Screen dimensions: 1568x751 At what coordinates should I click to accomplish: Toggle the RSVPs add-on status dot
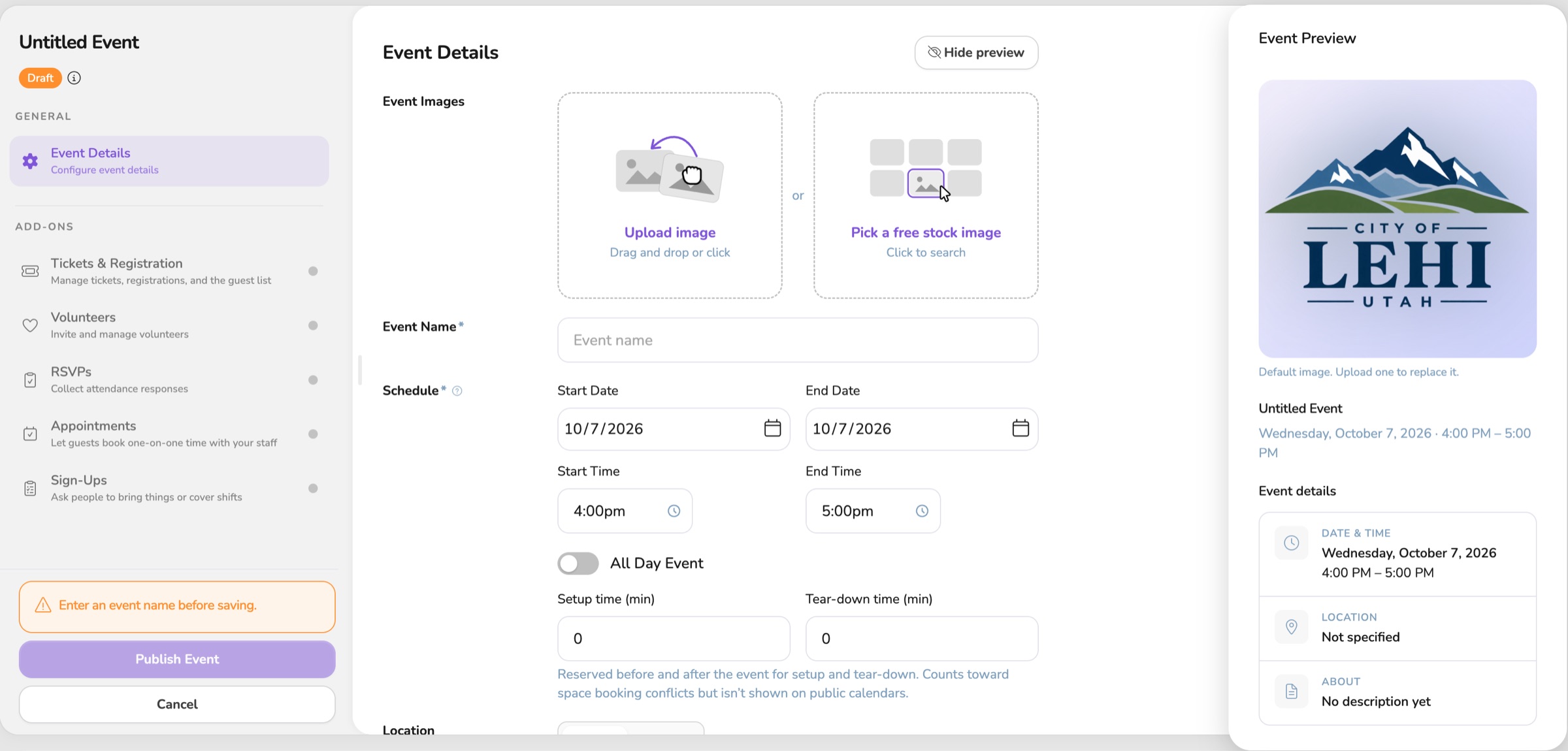[x=313, y=379]
